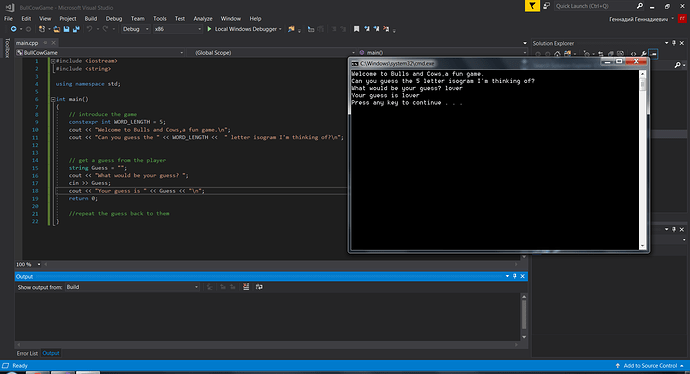Click the Save All toolbar icon
690x374 pixels.
point(76,29)
